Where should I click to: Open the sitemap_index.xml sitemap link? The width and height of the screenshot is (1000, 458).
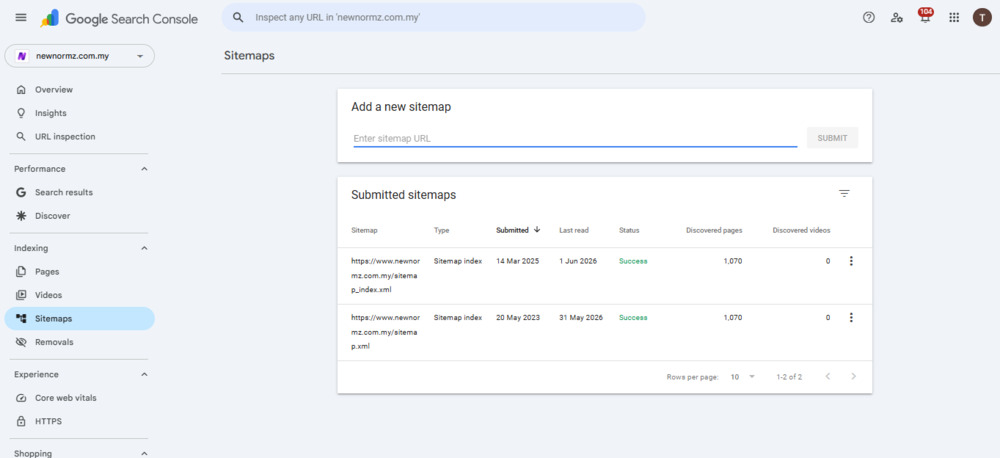386,275
